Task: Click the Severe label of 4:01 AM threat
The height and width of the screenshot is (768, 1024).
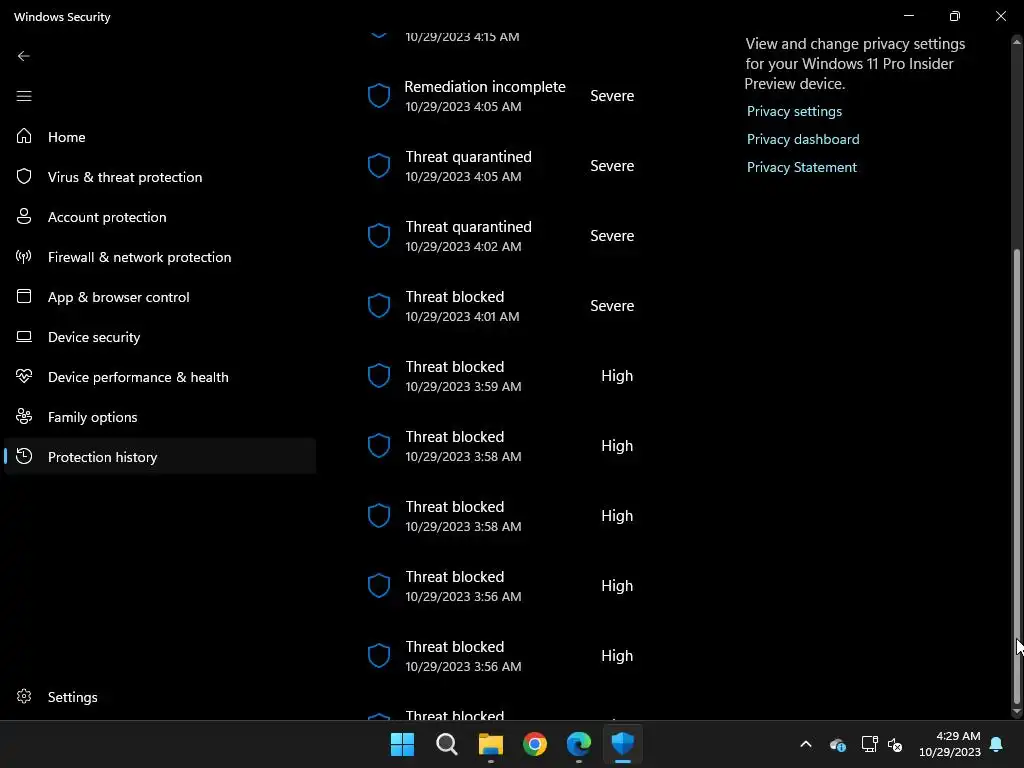Action: [x=612, y=306]
